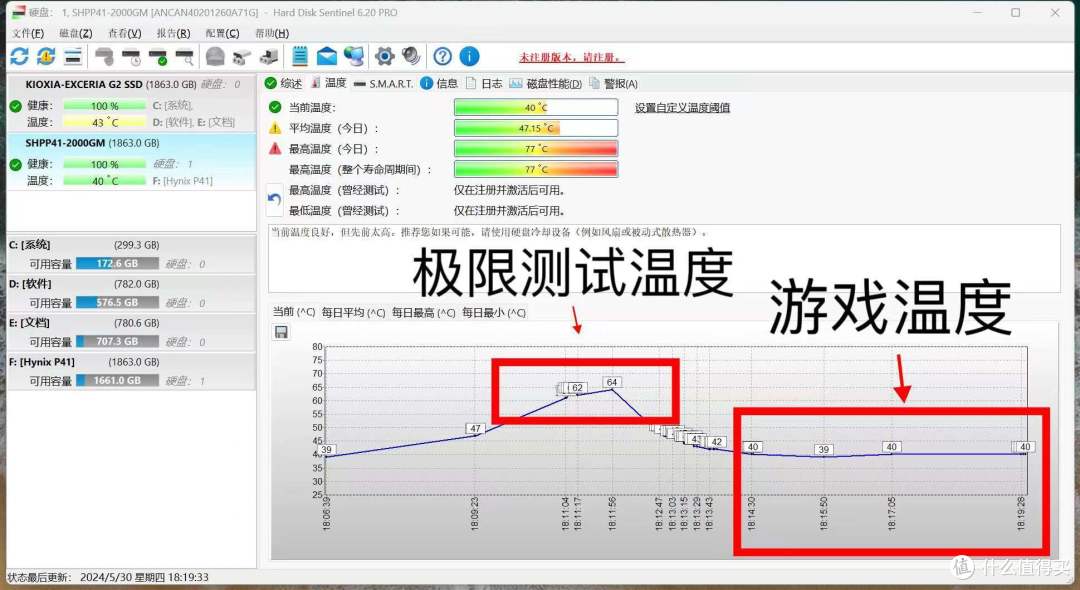Click the disk with green checkmark icon
The height and width of the screenshot is (590, 1080).
(x=158, y=57)
